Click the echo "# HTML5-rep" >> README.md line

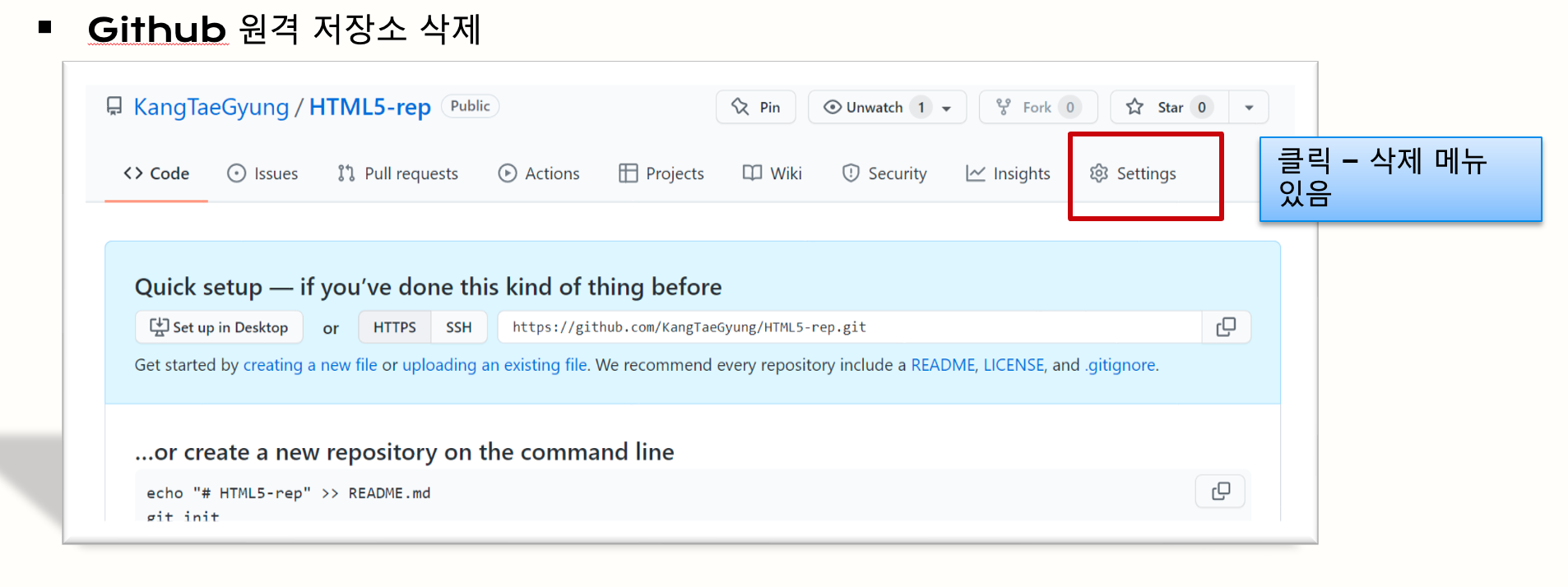coord(289,493)
